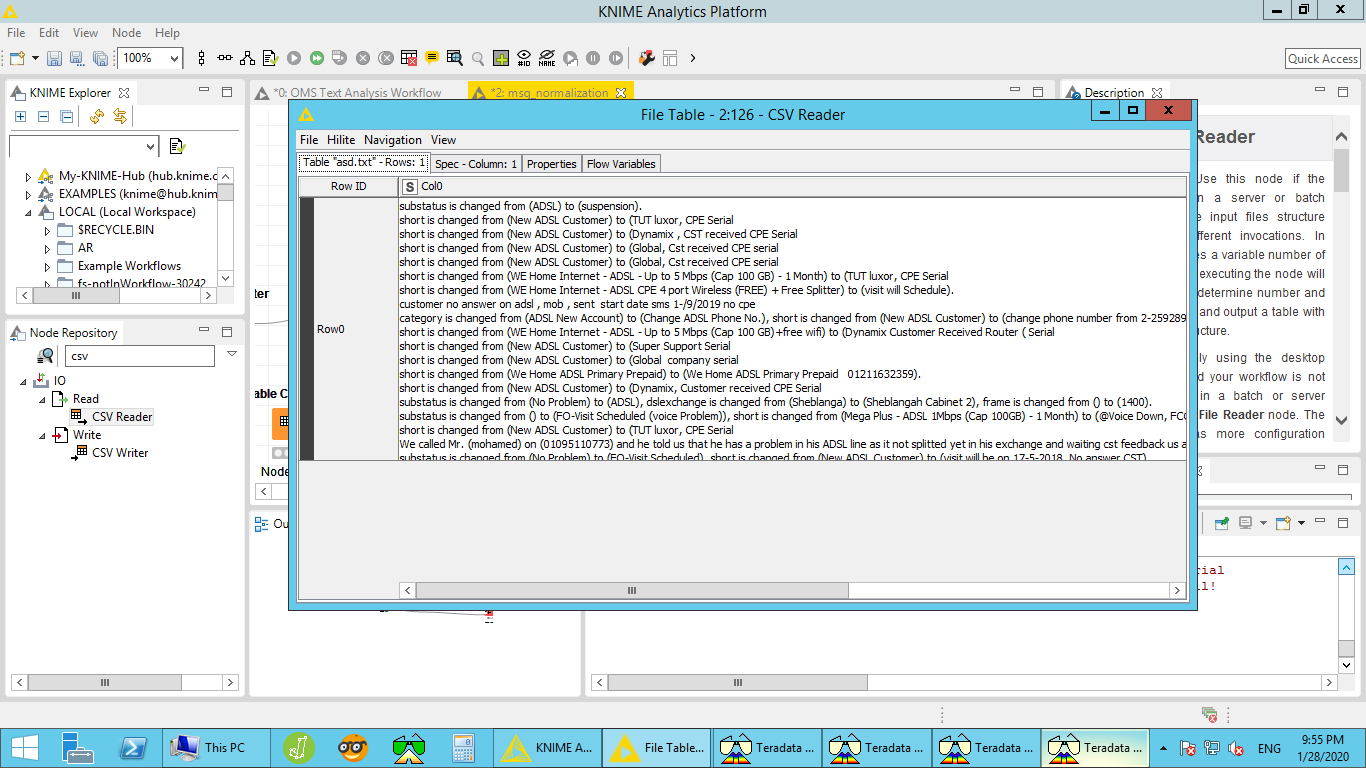Expand the AR folder in explorer

46,248
